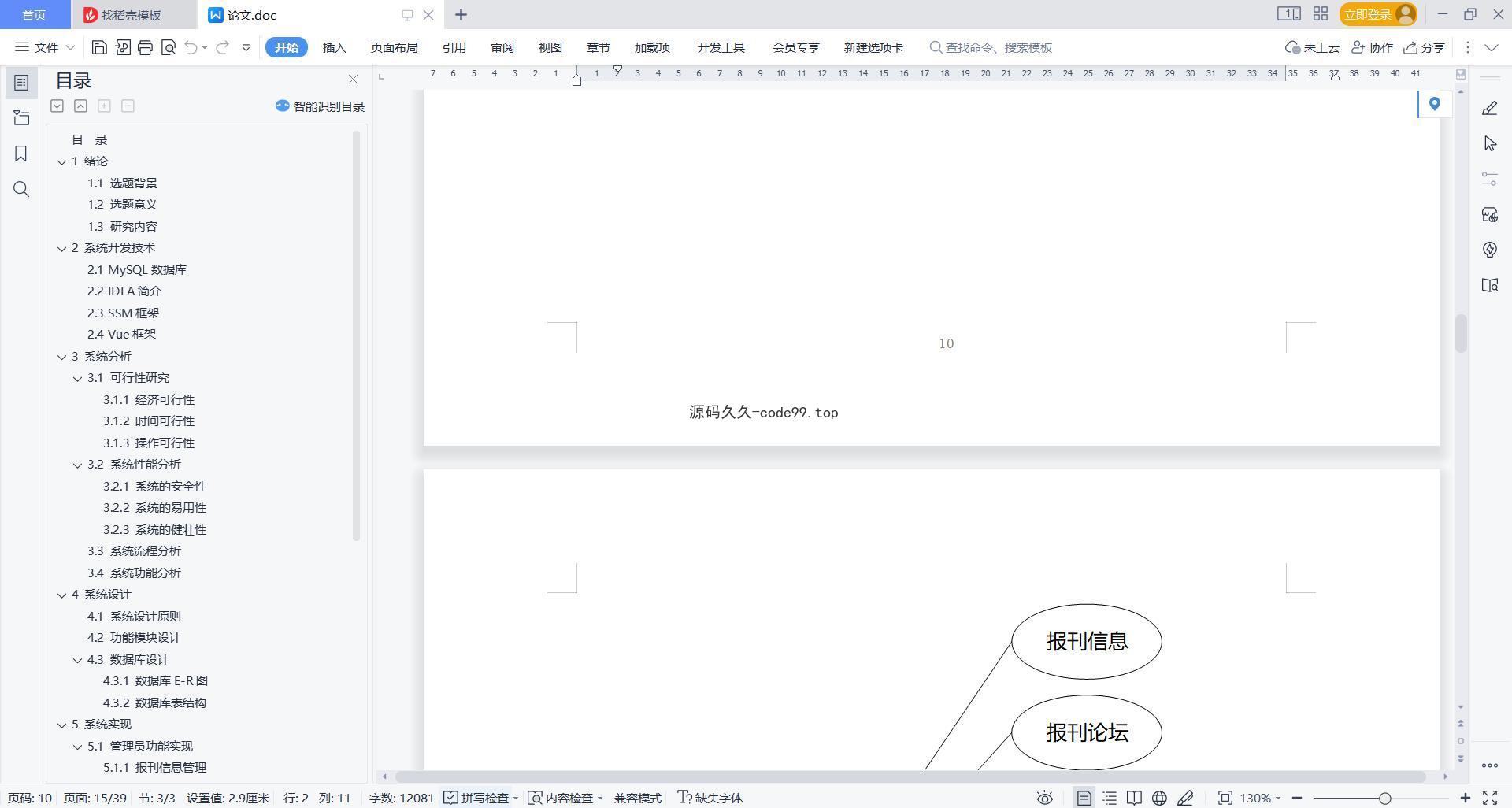Switch to the 插入 ribbon tab
The width and height of the screenshot is (1512, 808).
point(334,47)
